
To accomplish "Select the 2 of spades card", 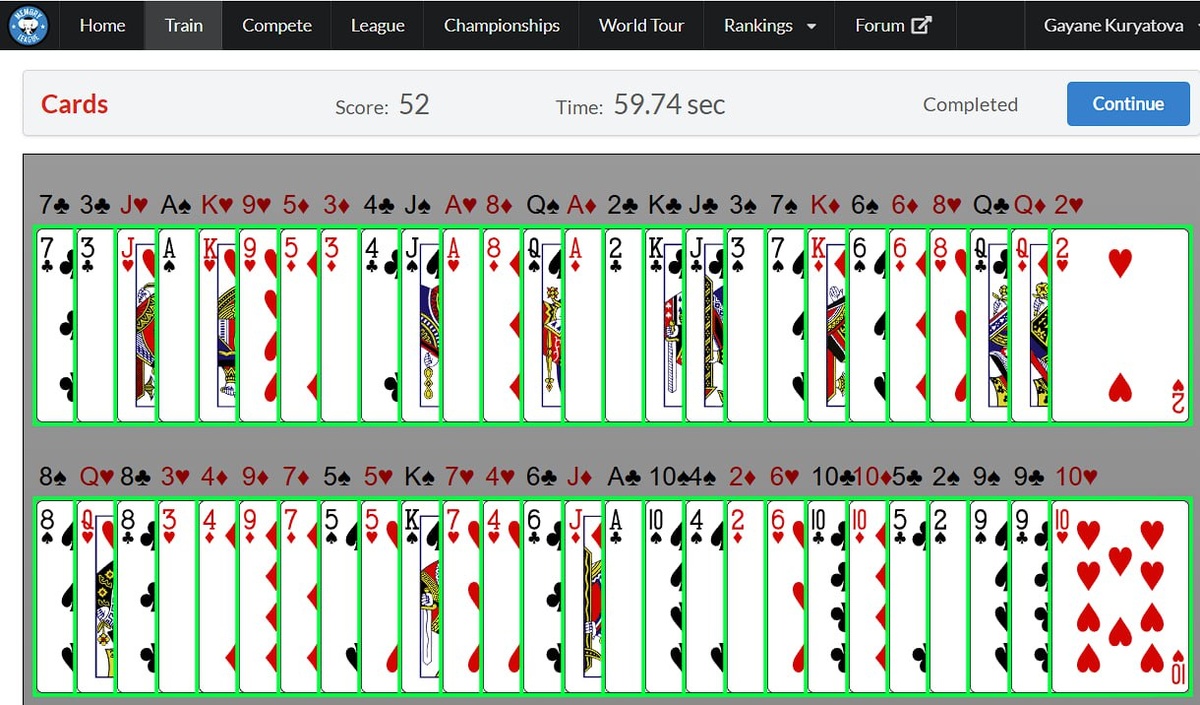I will click(949, 596).
